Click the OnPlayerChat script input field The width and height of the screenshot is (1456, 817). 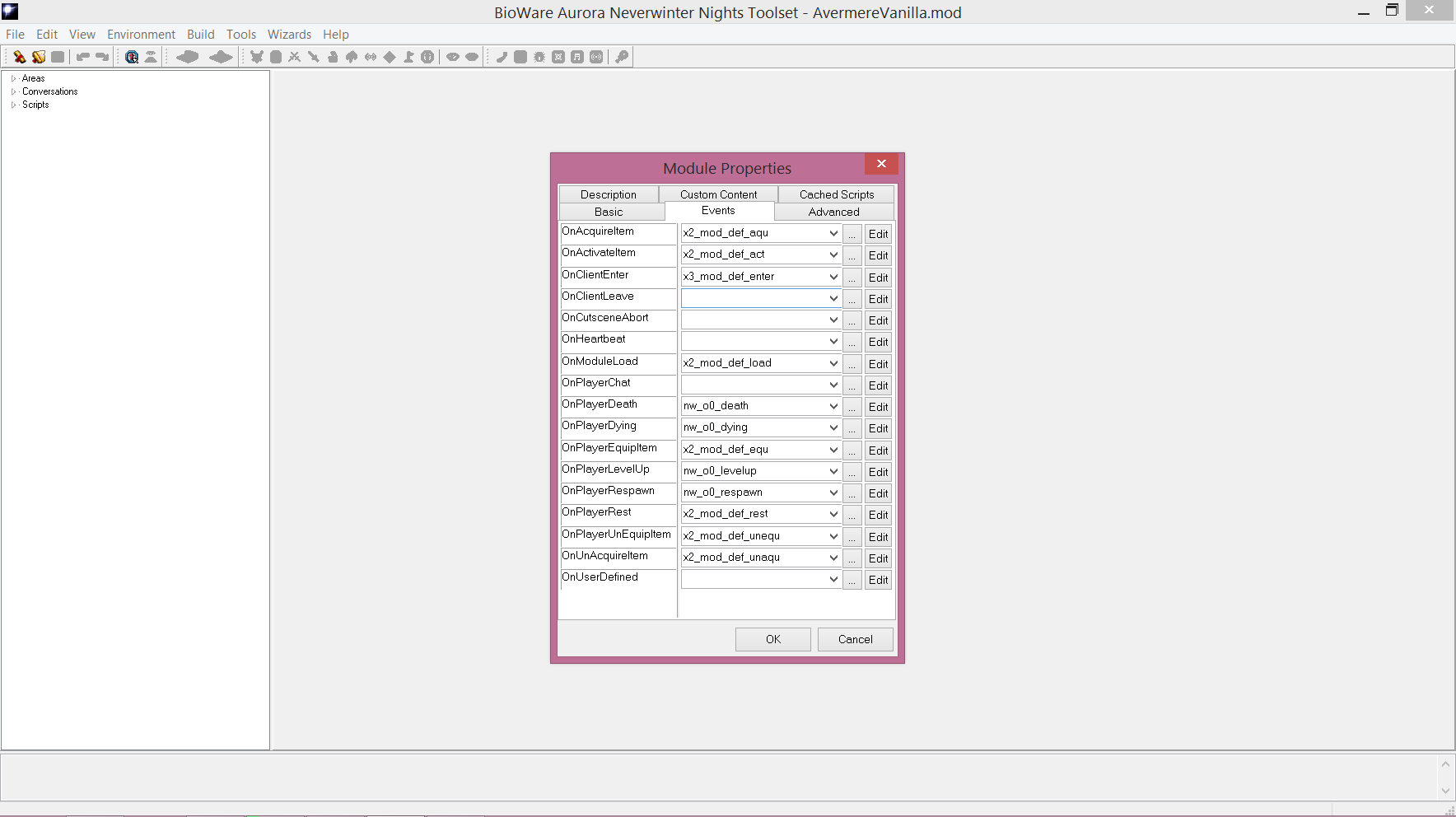[754, 385]
